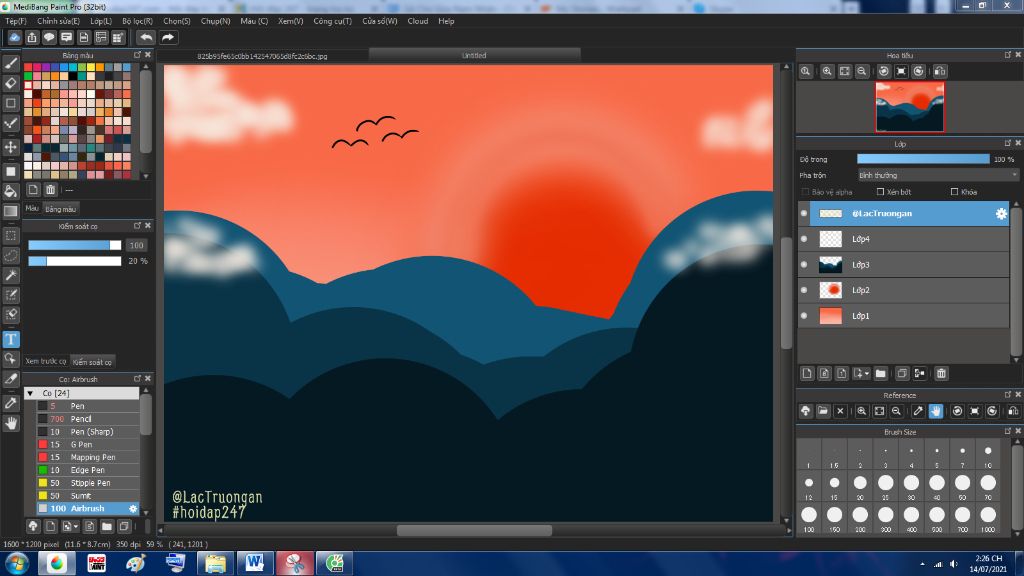Open the Bộ lọc(R) menu
The height and width of the screenshot is (576, 1024).
[137, 21]
